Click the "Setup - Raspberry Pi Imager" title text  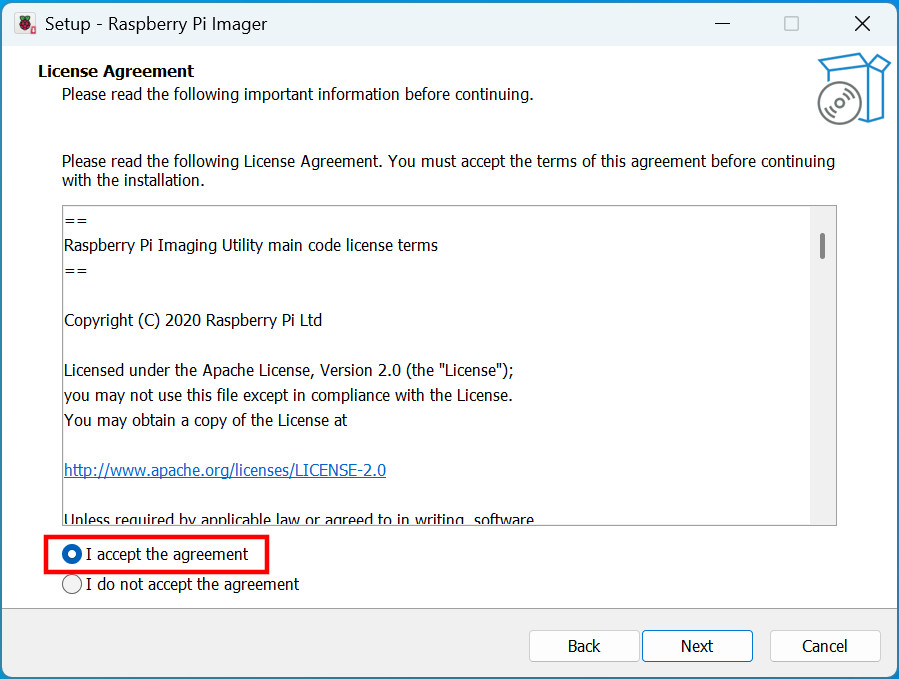[x=156, y=24]
